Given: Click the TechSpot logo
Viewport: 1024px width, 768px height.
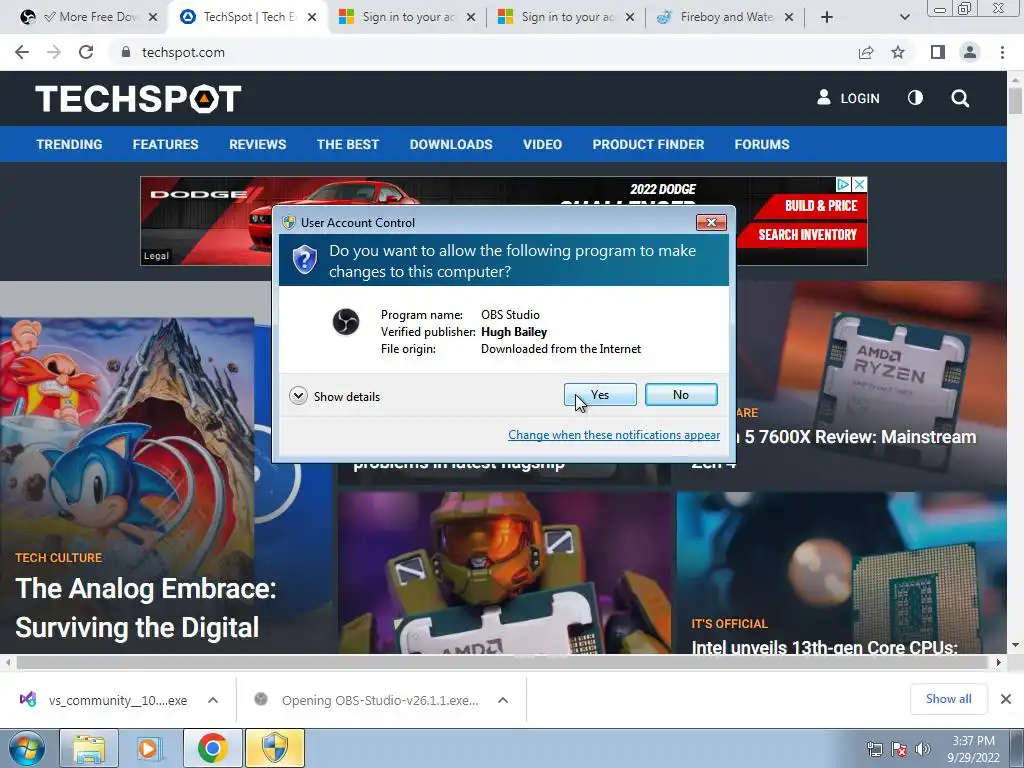Looking at the screenshot, I should point(138,99).
